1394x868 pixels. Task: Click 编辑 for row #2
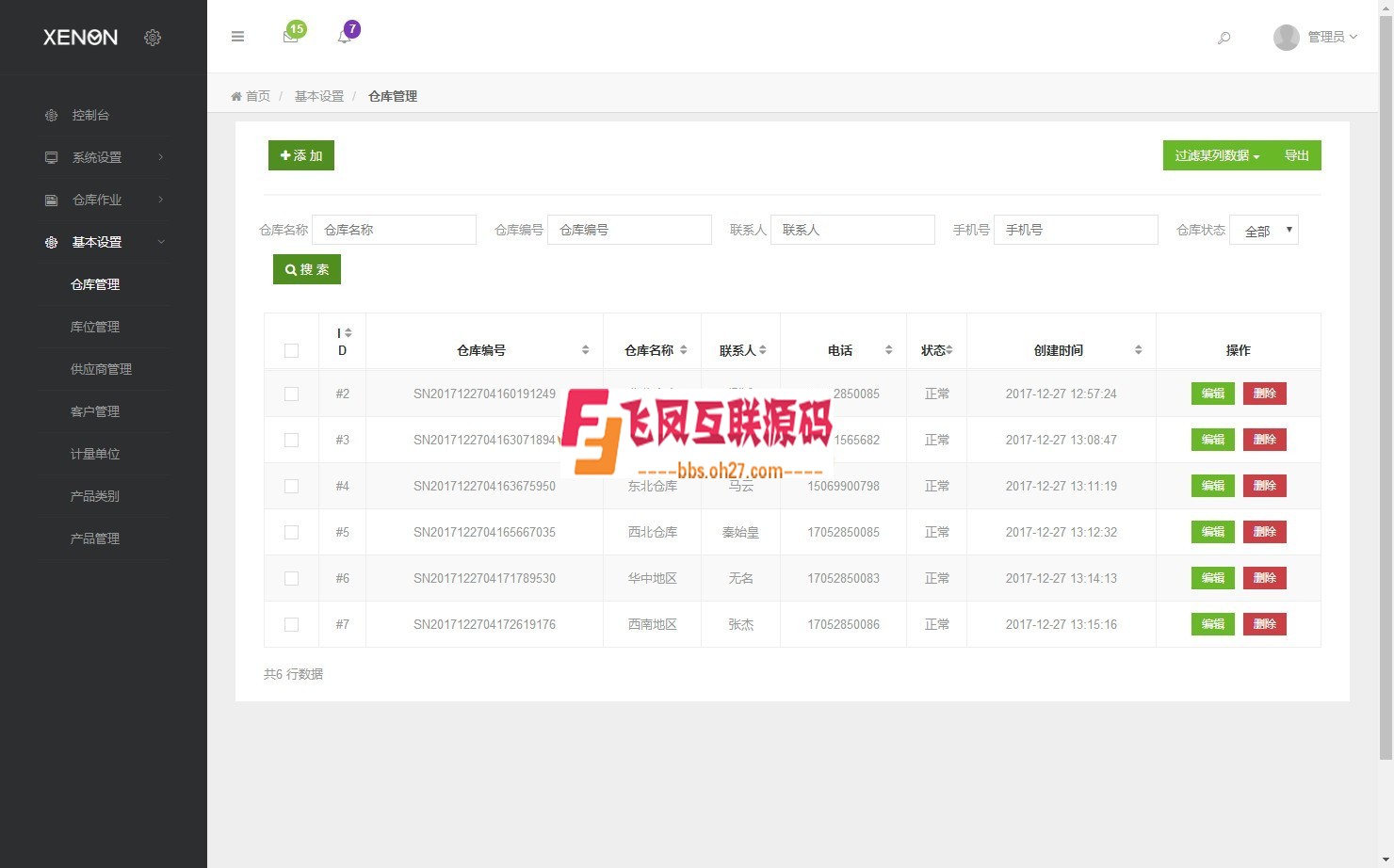click(1213, 394)
